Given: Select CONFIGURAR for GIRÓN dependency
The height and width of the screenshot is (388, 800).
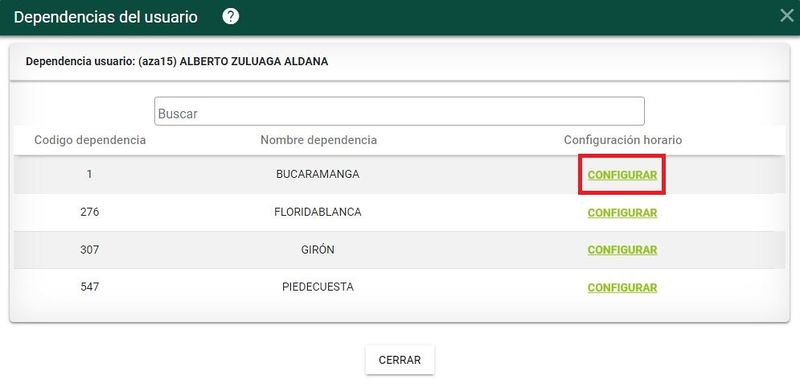Looking at the screenshot, I should point(622,250).
